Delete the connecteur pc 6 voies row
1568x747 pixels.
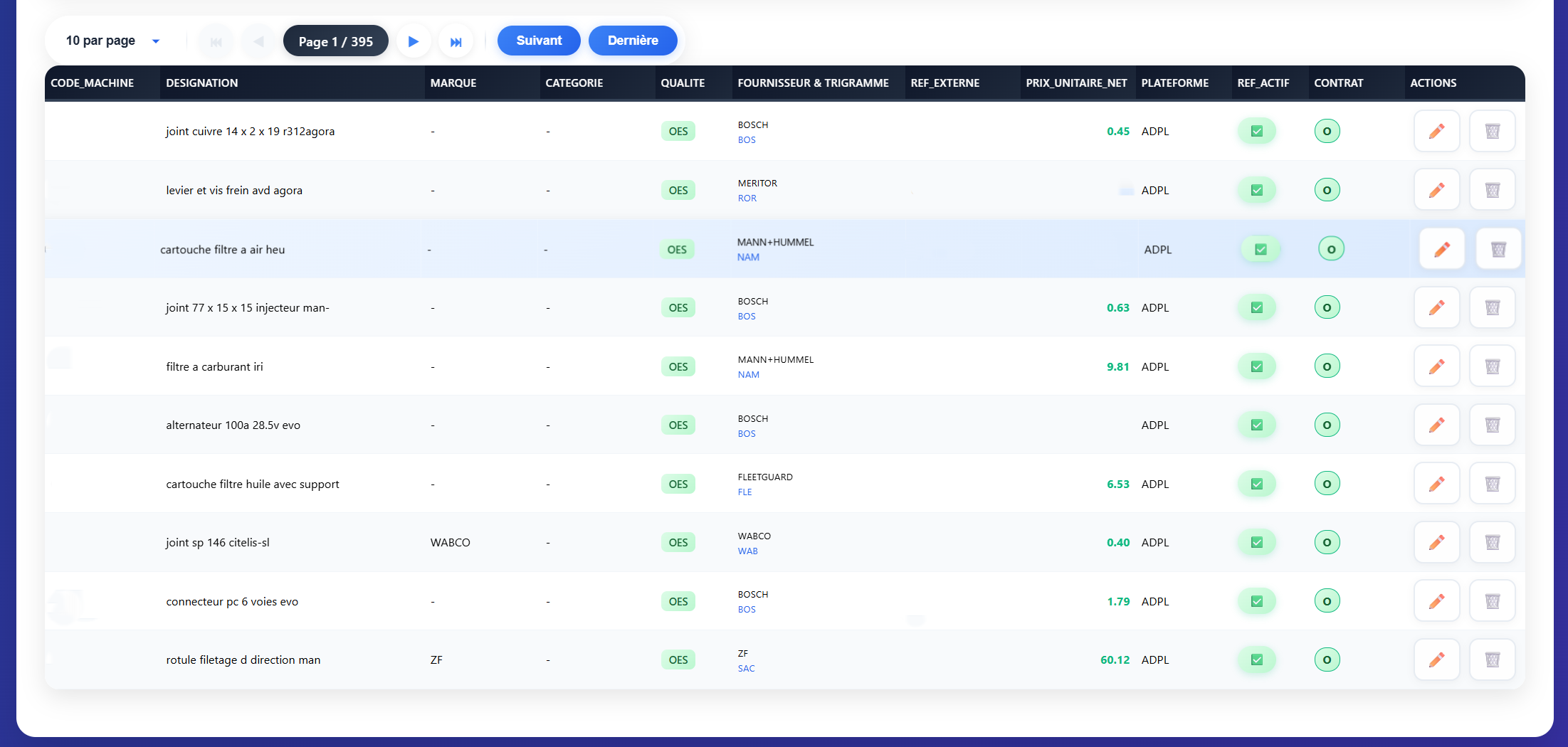click(1492, 601)
